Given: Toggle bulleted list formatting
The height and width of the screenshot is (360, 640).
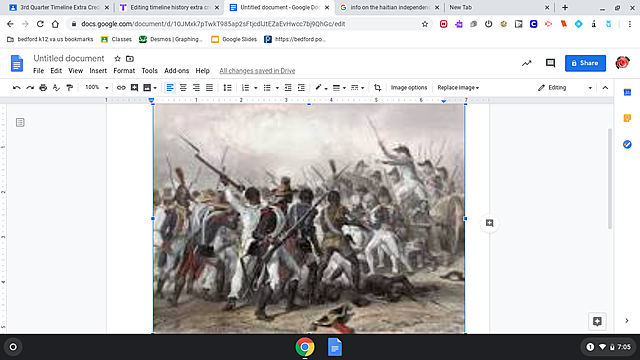Looking at the screenshot, I should [x=267, y=88].
